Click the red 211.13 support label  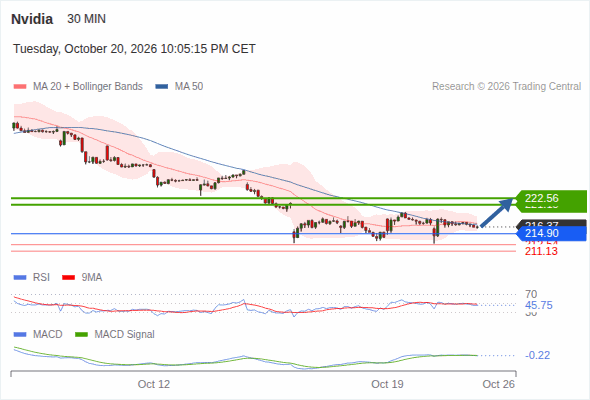point(541,251)
